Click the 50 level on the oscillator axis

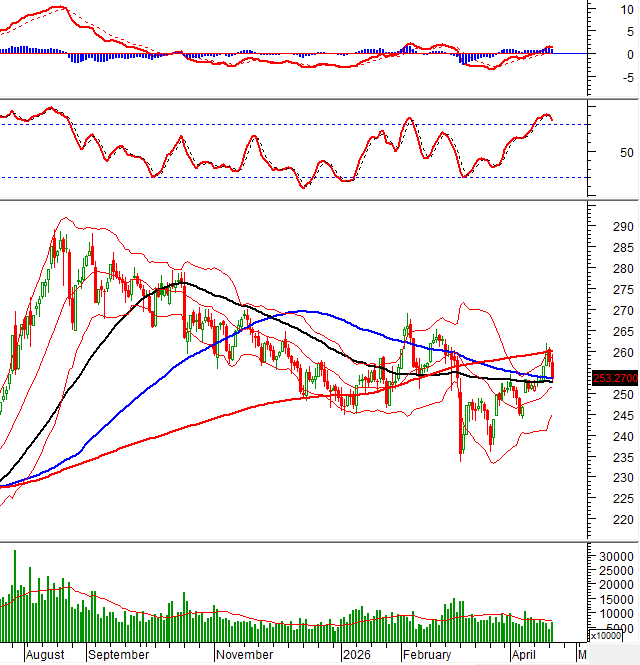(x=599, y=152)
